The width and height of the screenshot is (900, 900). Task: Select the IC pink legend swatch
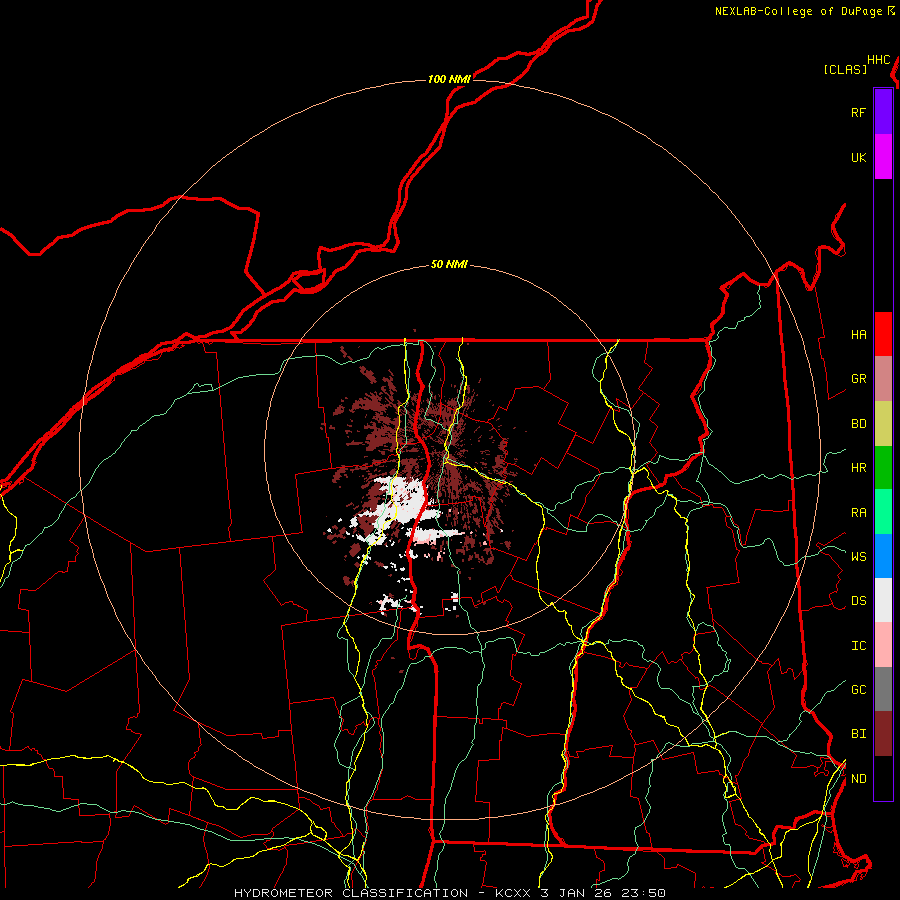point(883,645)
